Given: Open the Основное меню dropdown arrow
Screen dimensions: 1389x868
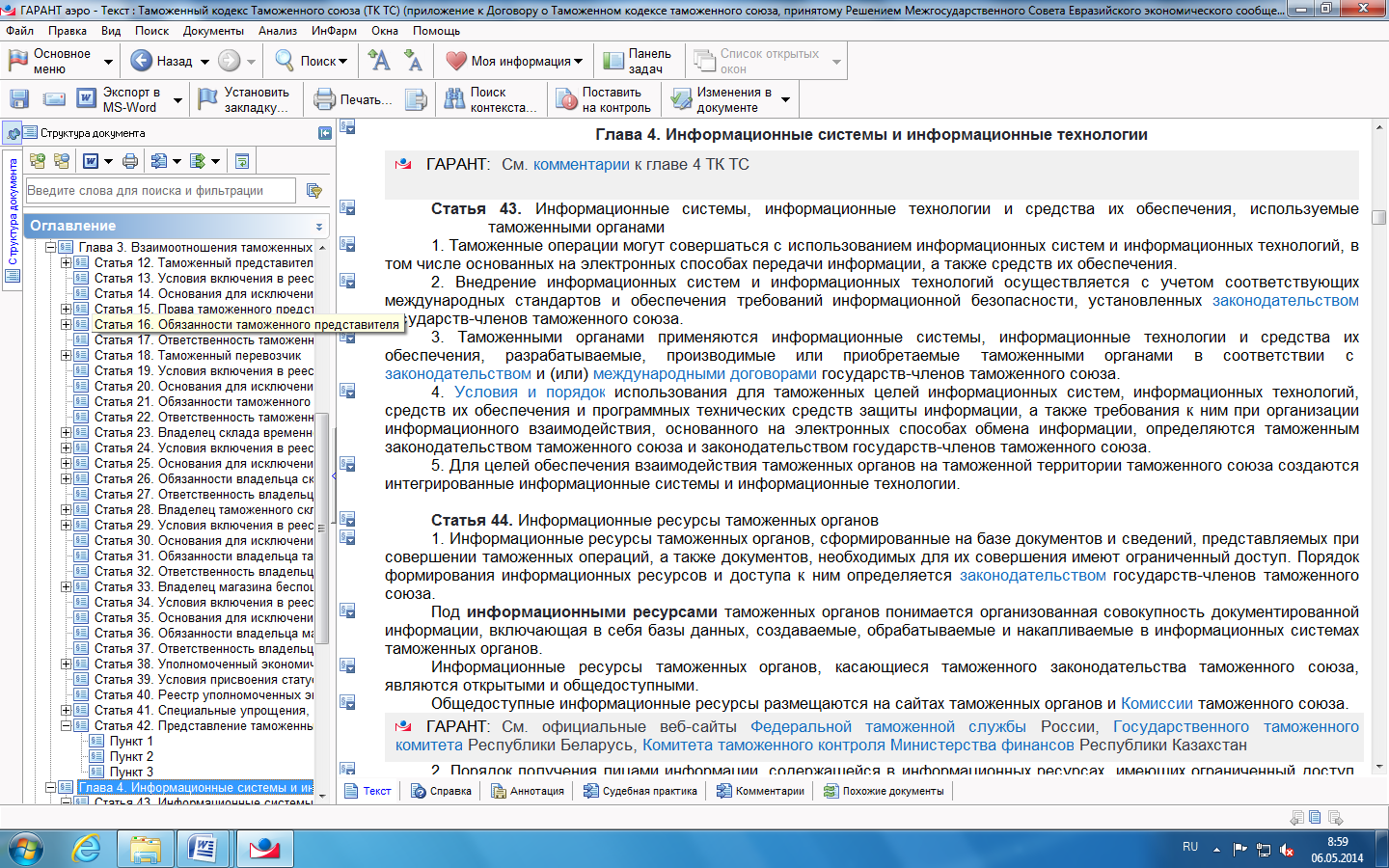Looking at the screenshot, I should tap(108, 62).
